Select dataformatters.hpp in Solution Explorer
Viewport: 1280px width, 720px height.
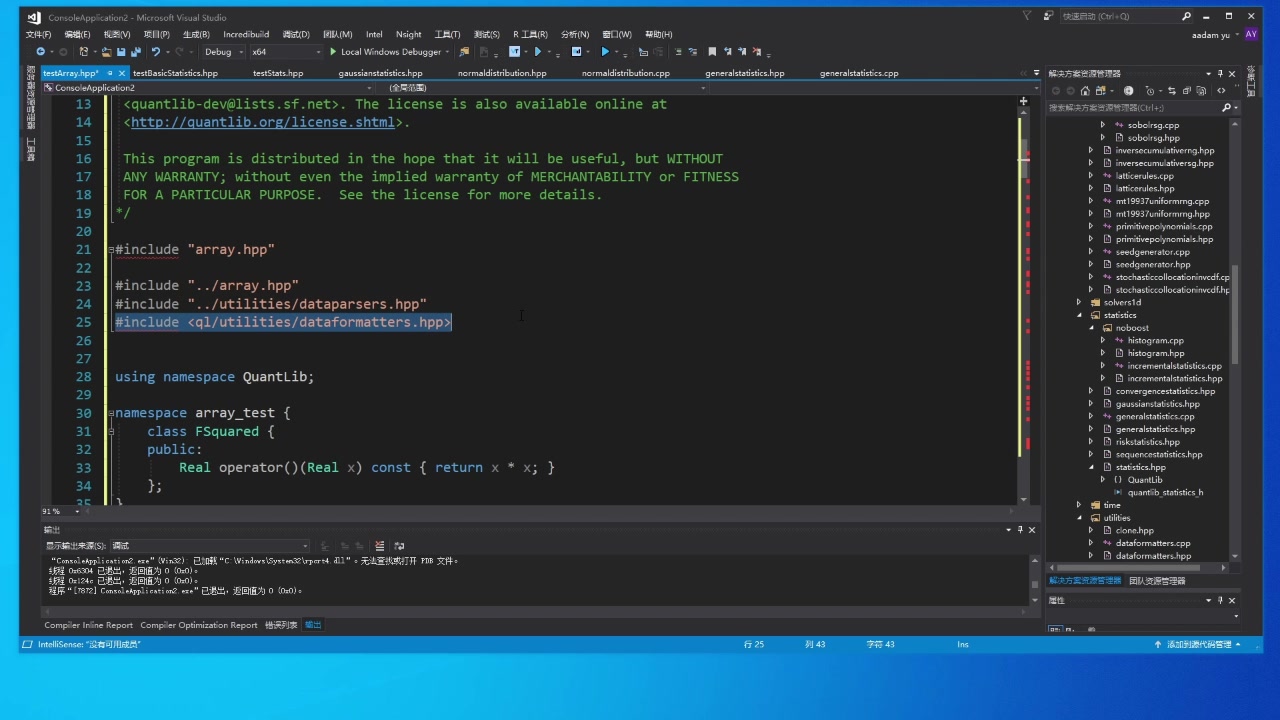coord(1153,556)
